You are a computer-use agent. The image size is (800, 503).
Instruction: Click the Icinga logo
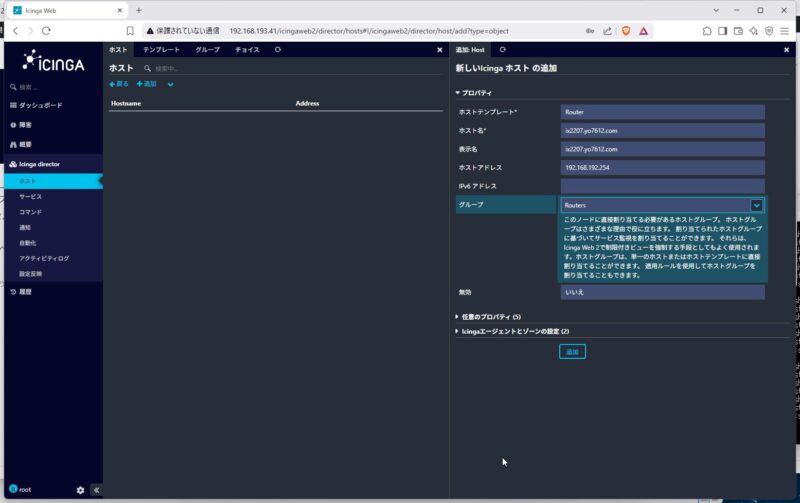pos(53,61)
